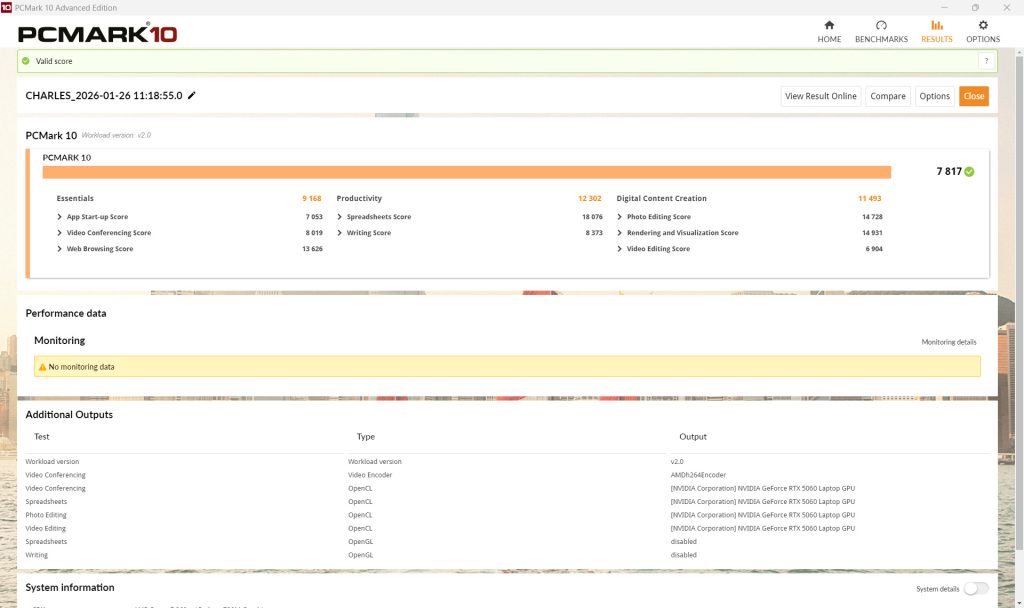Viewport: 1024px width, 608px height.
Task: Click the pencil icon to rename result
Action: pos(191,95)
